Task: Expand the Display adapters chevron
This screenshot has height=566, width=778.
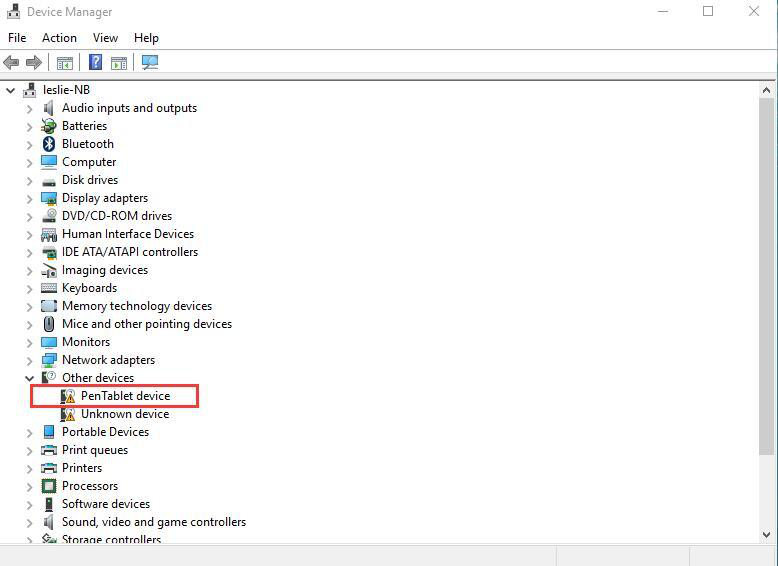Action: [29, 199]
